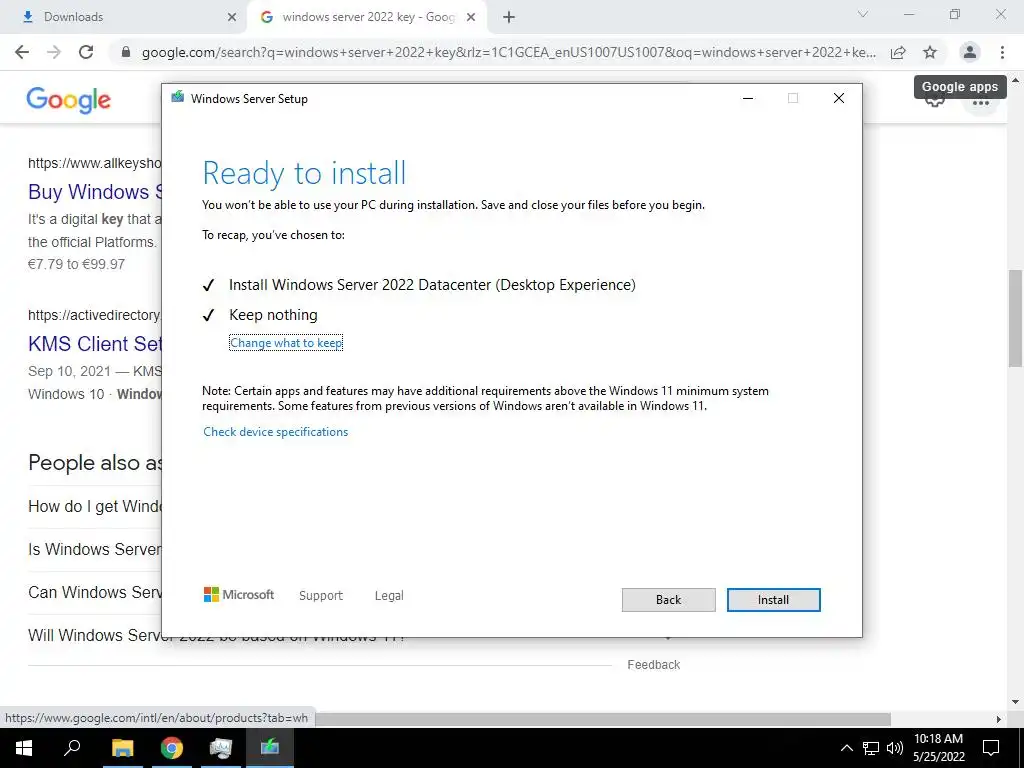Open Server Manager from the taskbar
The width and height of the screenshot is (1024, 768).
tap(221, 748)
